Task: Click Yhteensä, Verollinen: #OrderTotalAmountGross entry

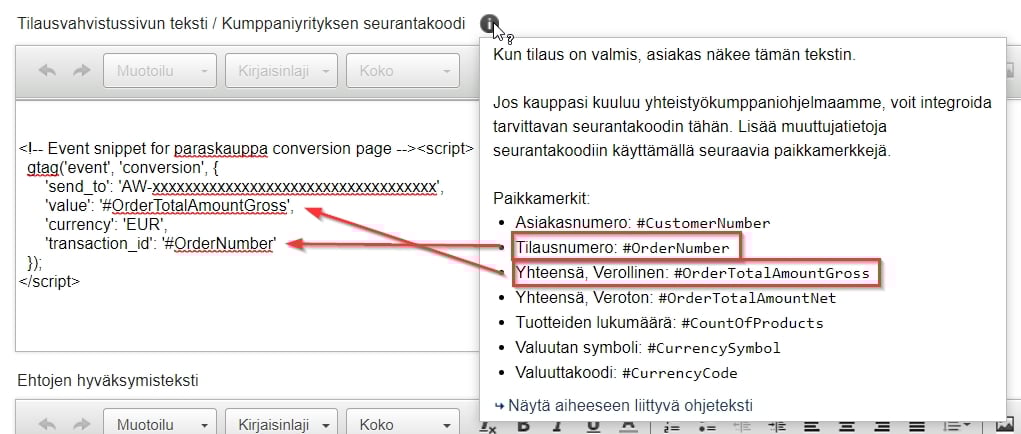Action: (x=695, y=273)
